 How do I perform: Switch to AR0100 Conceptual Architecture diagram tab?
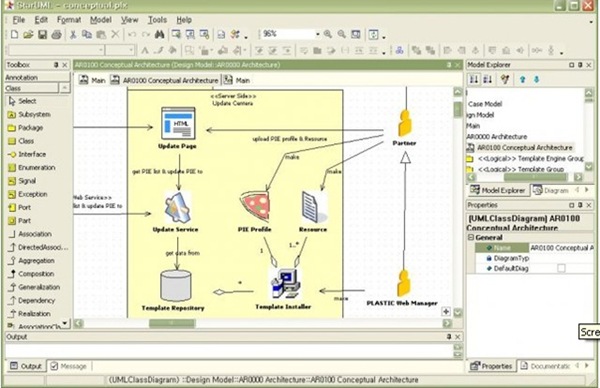coord(165,80)
